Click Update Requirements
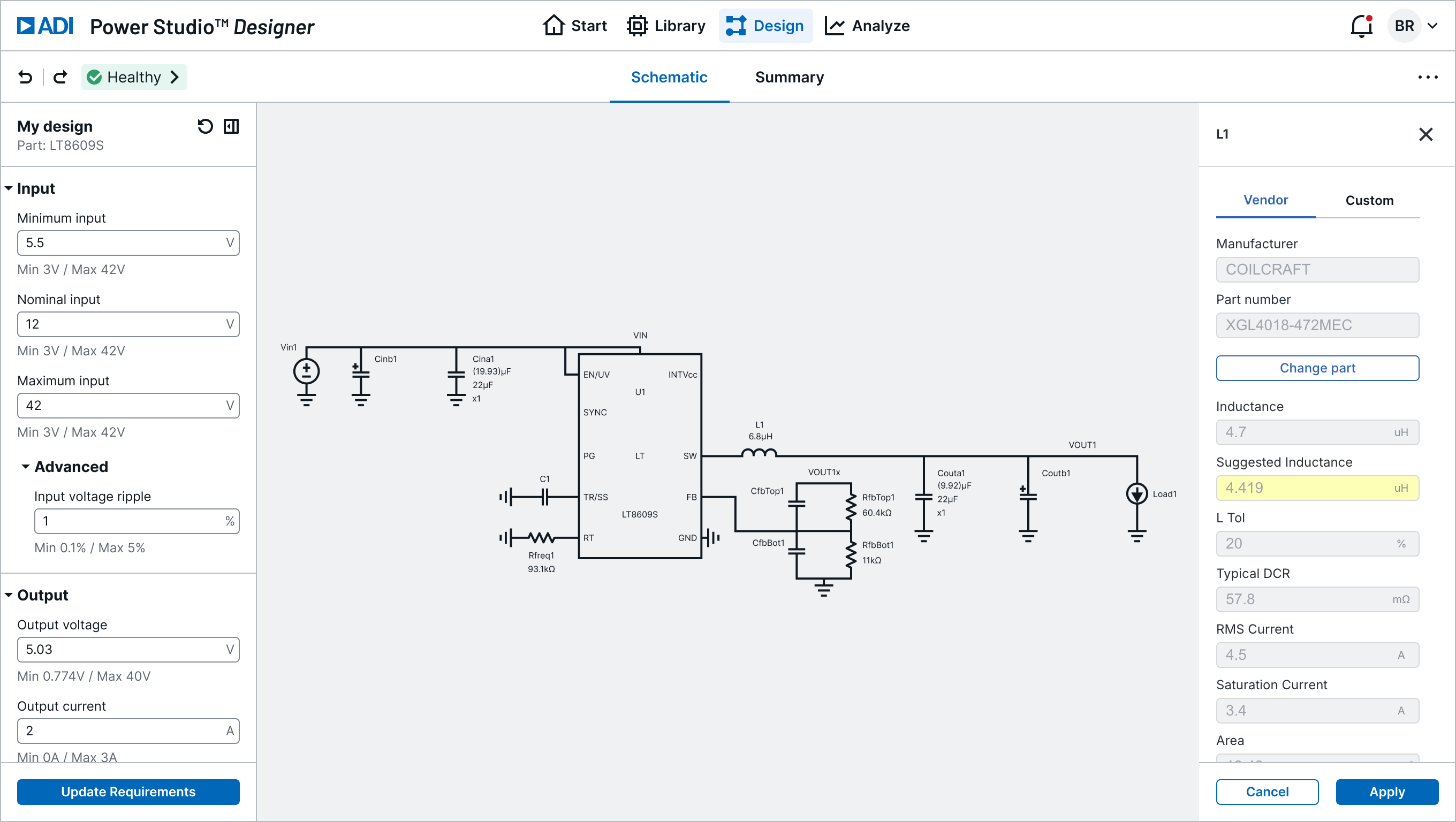 pos(128,791)
